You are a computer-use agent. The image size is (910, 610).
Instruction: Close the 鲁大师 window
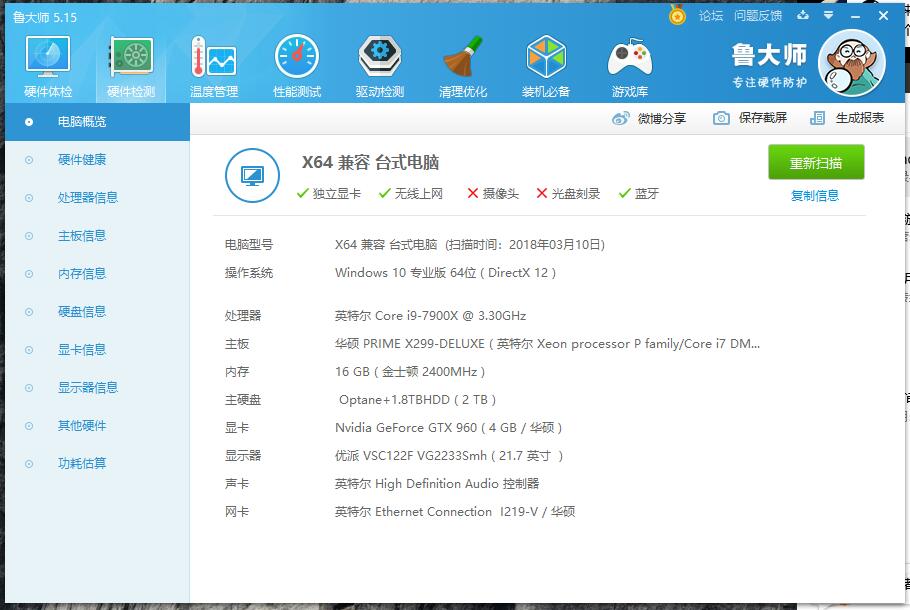883,16
